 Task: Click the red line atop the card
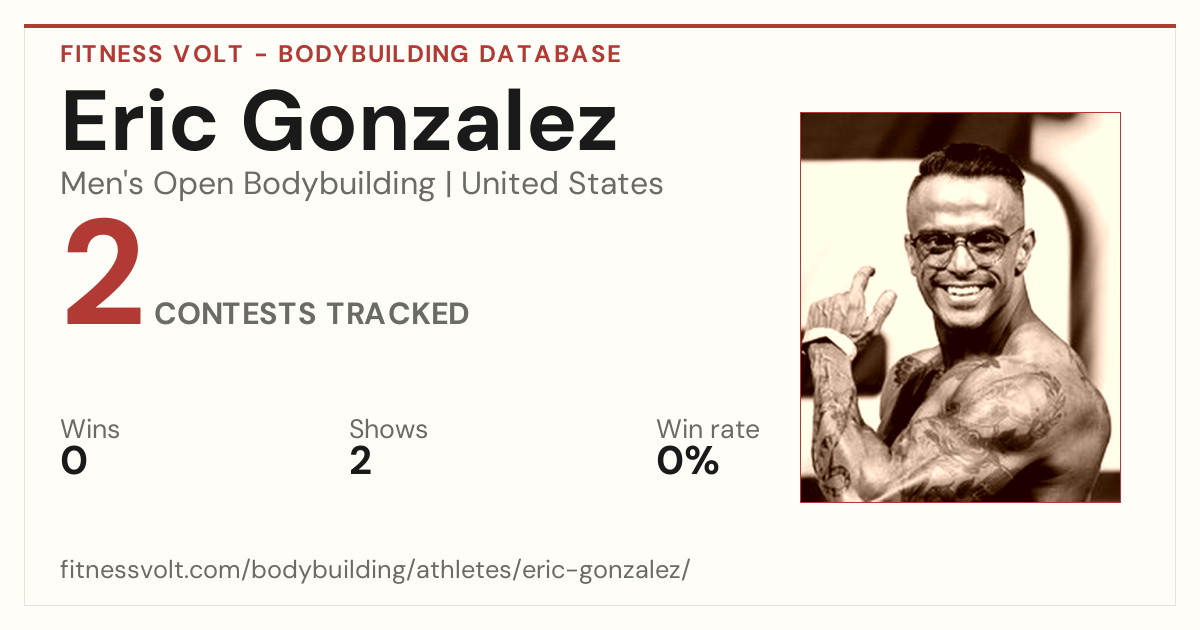600,26
